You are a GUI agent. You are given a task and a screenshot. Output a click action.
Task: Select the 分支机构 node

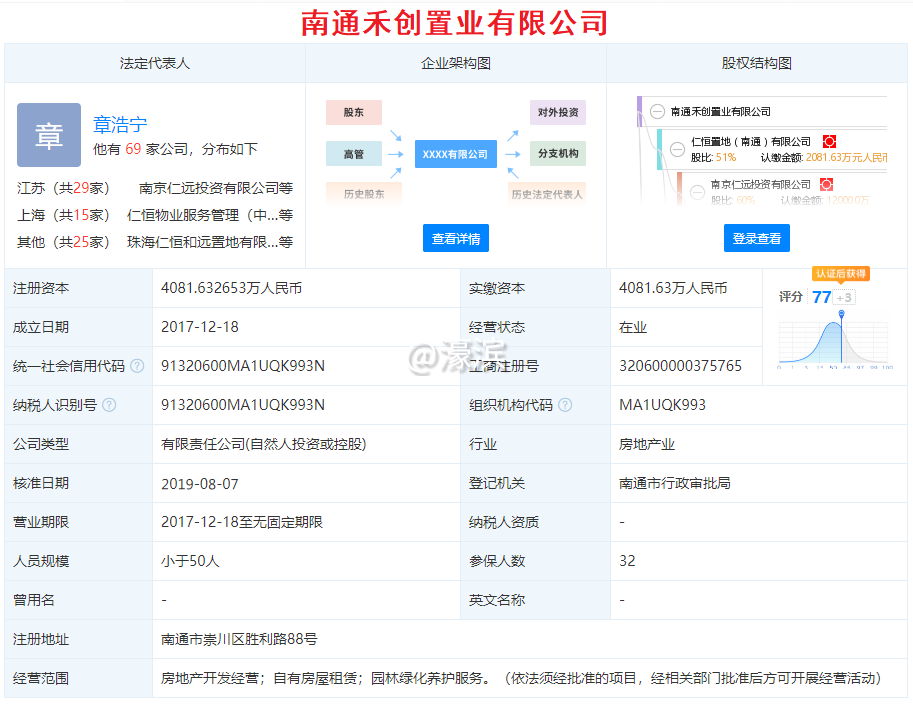pyautogui.click(x=558, y=154)
